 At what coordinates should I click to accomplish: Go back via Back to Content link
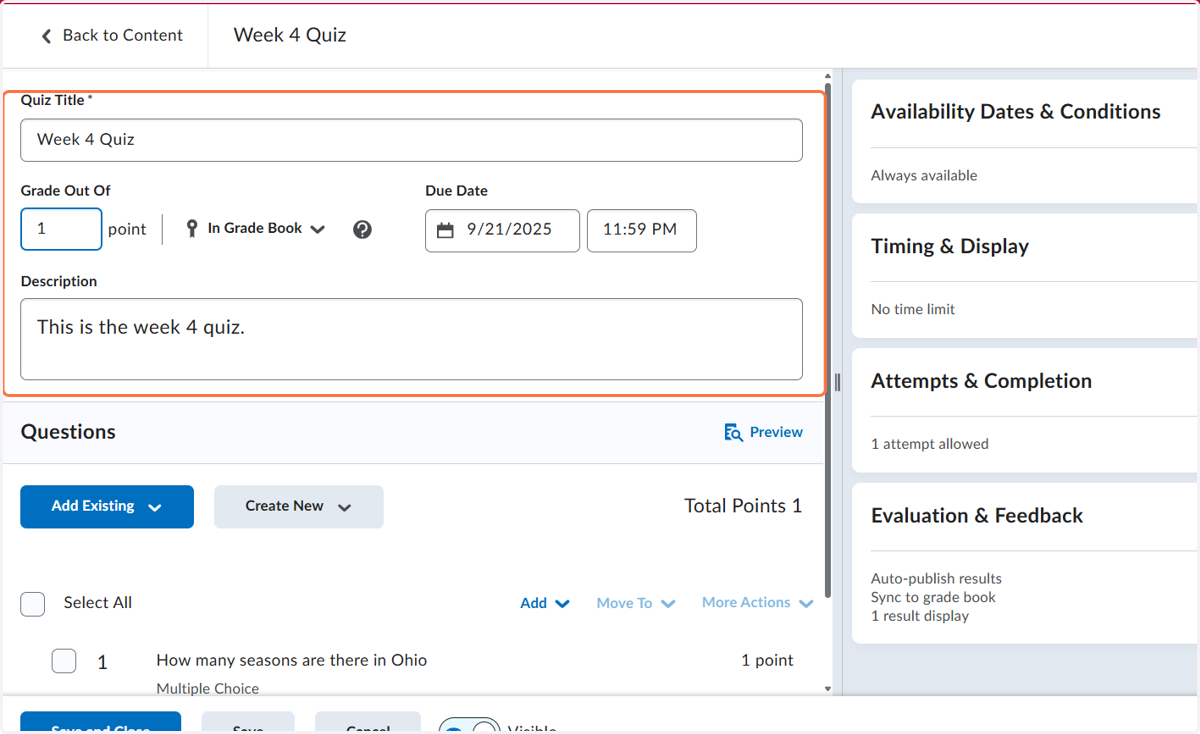(111, 35)
